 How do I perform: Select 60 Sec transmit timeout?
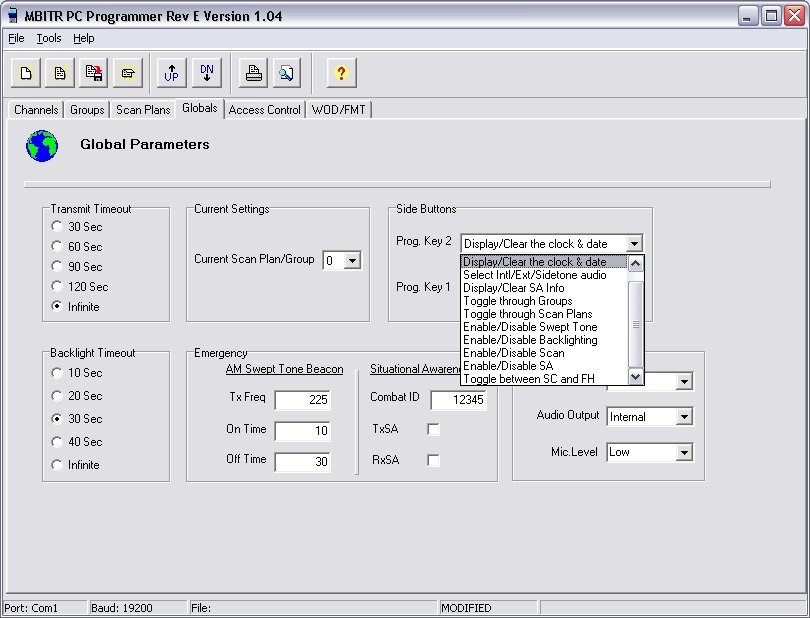(x=57, y=247)
